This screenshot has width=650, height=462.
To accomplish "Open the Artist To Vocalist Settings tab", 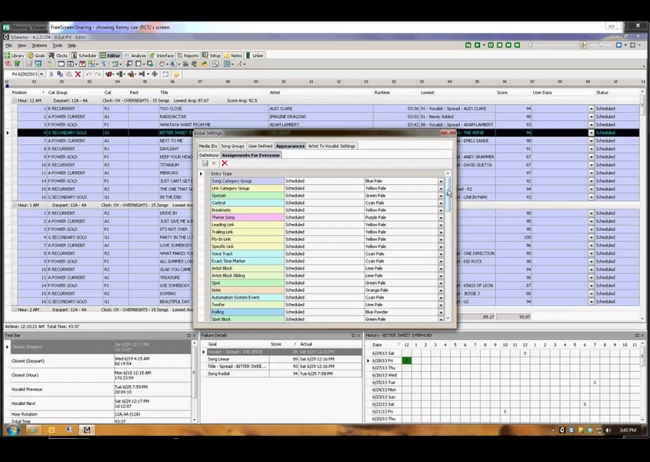I will click(x=332, y=146).
